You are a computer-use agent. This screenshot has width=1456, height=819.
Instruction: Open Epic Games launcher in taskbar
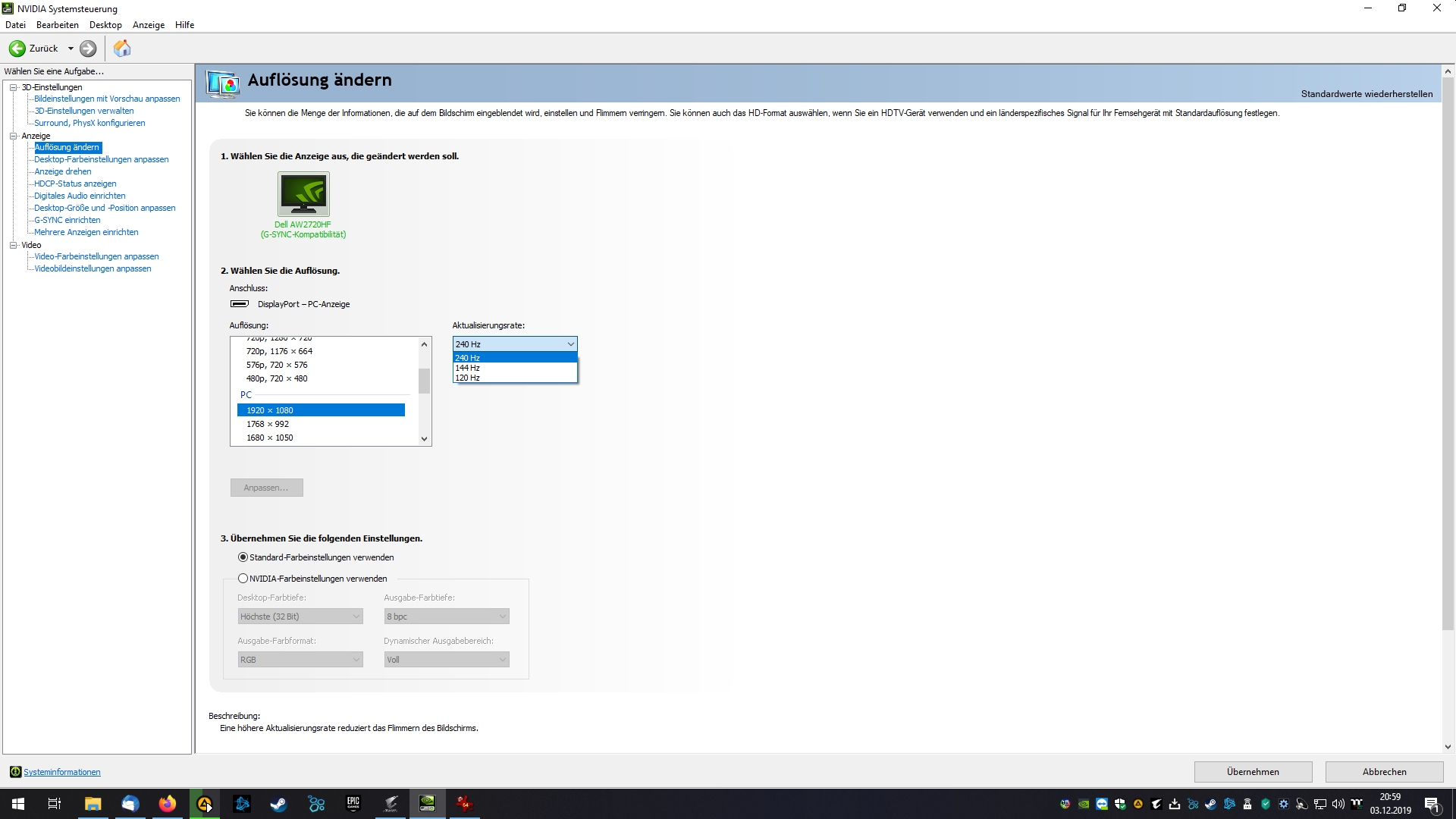pyautogui.click(x=353, y=804)
